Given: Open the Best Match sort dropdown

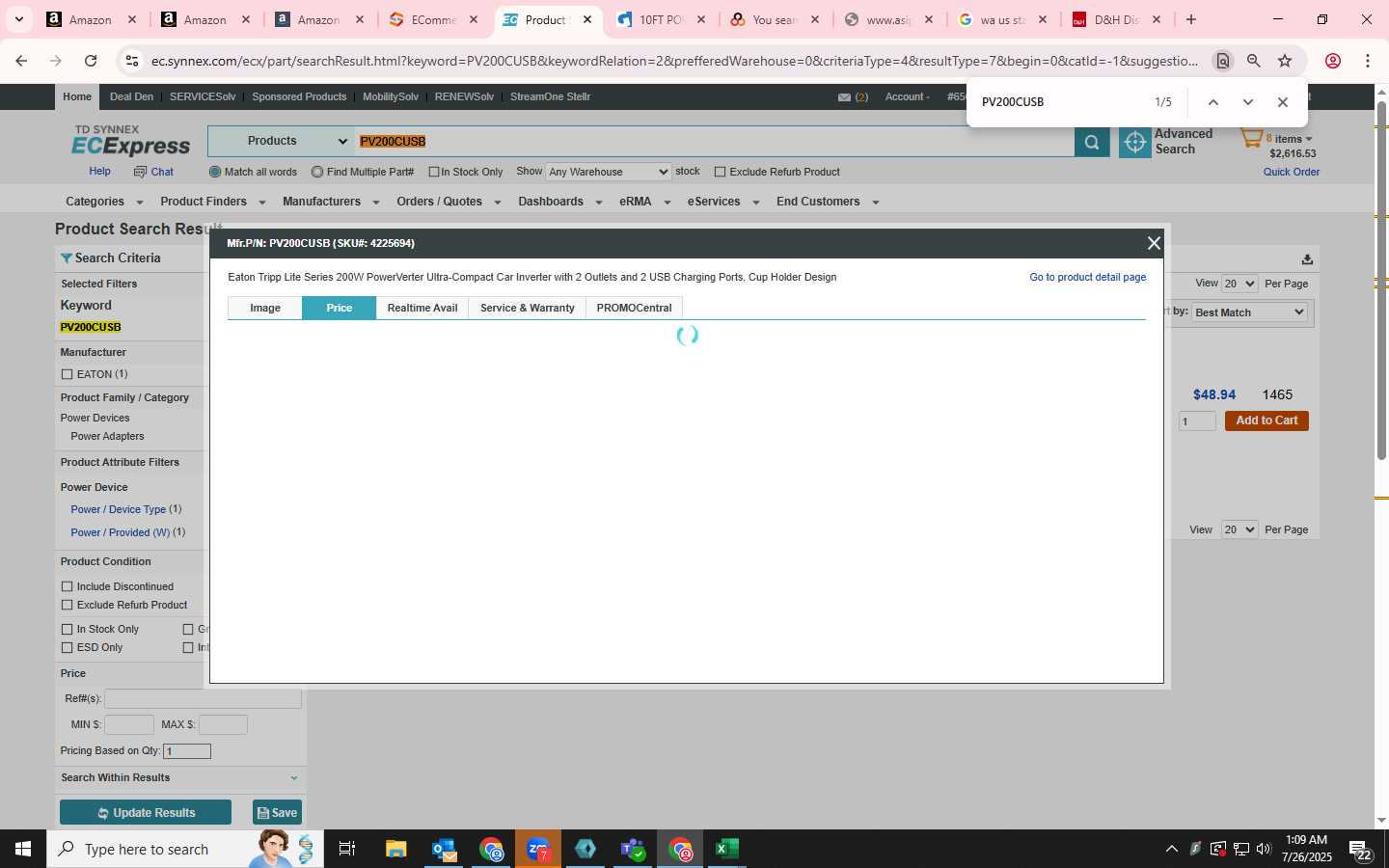Looking at the screenshot, I should coord(1249,312).
